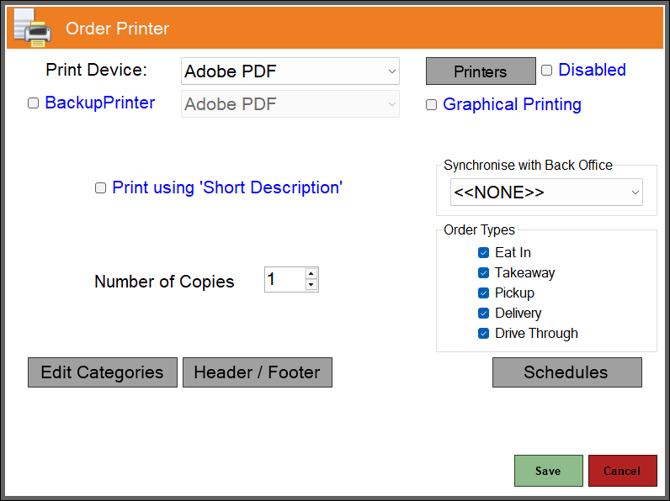Click the 'Order Types' group title
The height and width of the screenshot is (501, 670).
pyautogui.click(x=479, y=230)
